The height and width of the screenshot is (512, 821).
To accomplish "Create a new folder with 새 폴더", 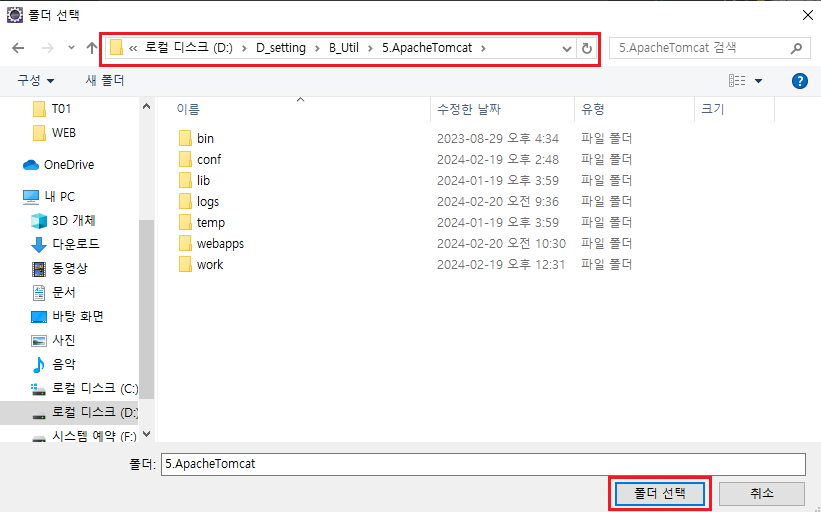I will [x=105, y=81].
